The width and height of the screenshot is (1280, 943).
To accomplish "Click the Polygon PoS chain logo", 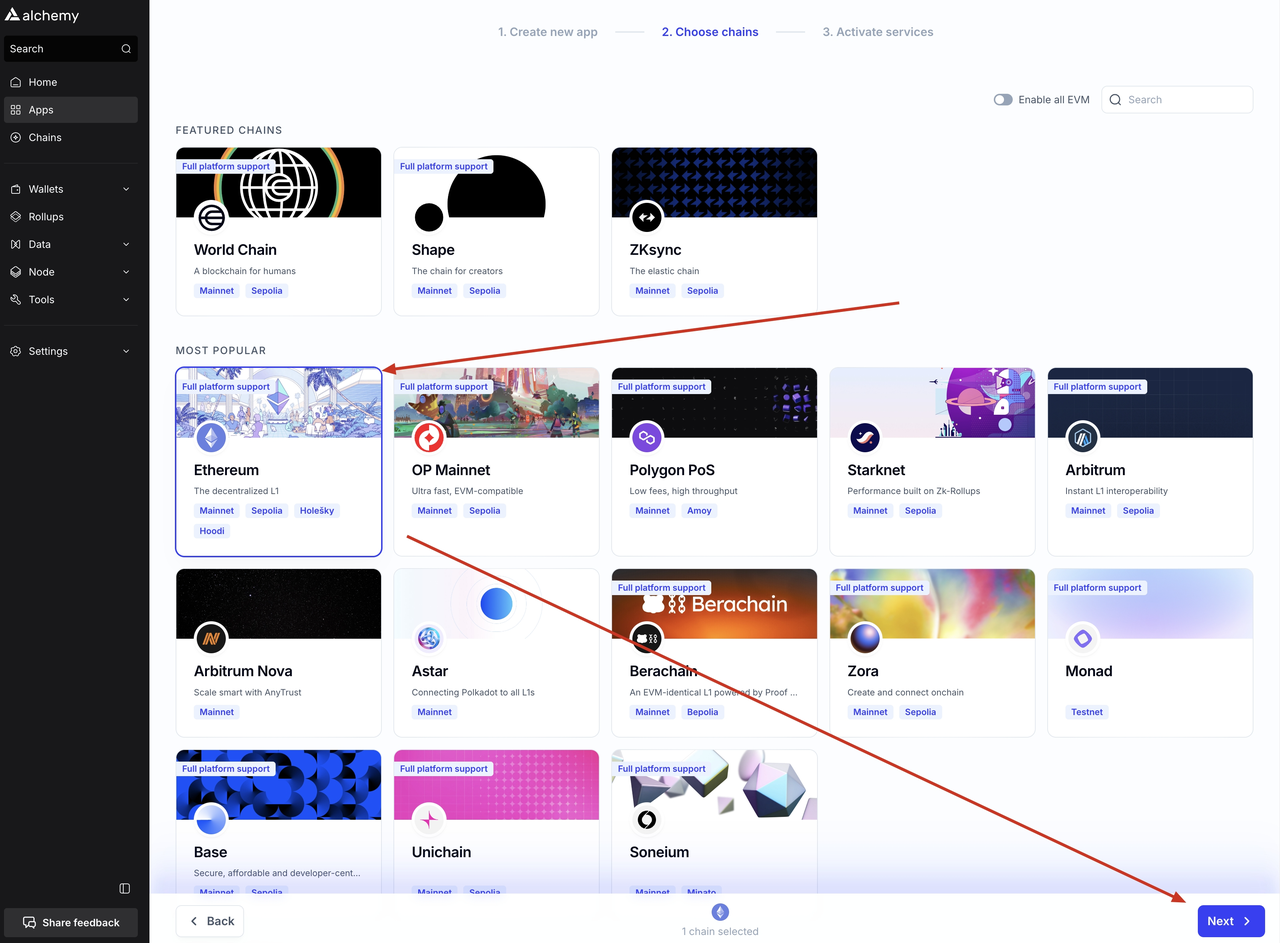I will (647, 437).
